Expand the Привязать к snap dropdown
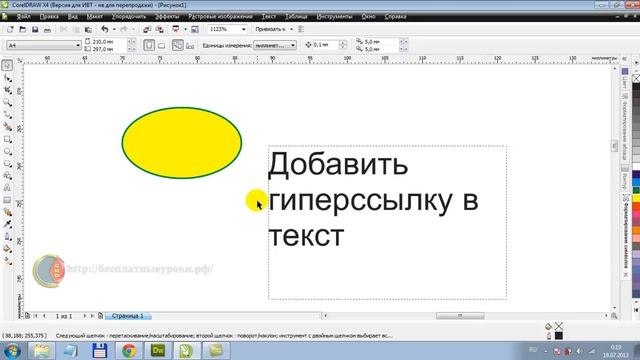This screenshot has height=360, width=640. [x=291, y=29]
